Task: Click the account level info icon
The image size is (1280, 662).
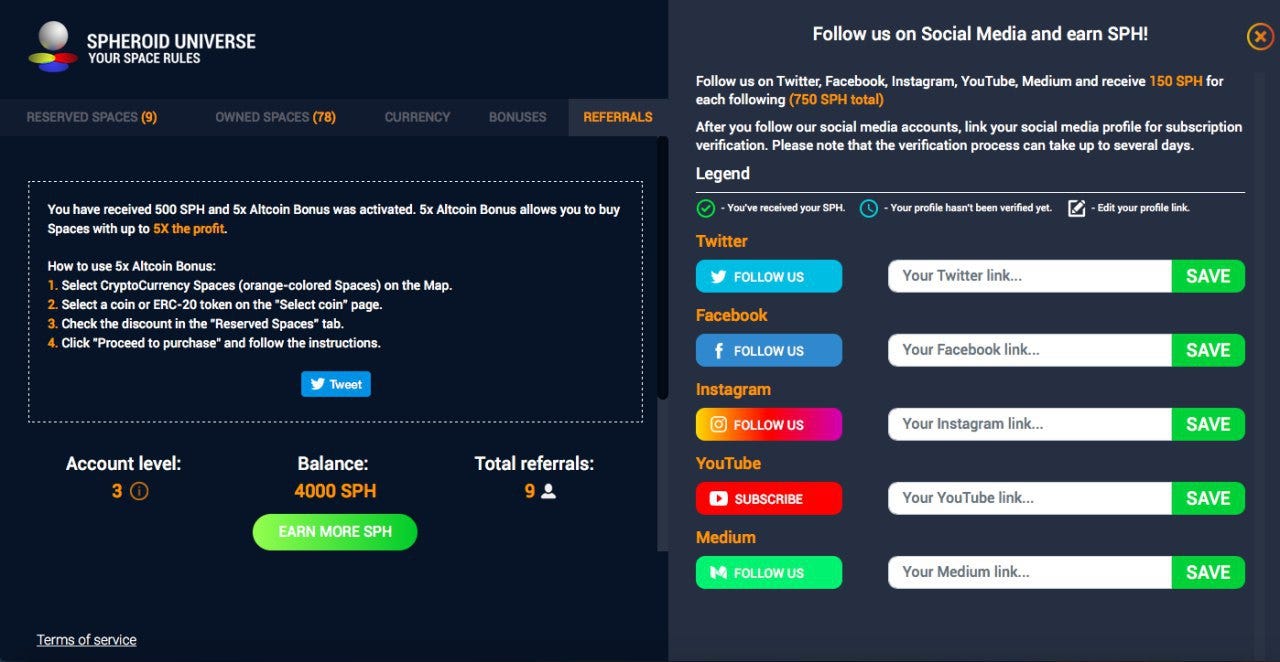Action: click(x=140, y=491)
